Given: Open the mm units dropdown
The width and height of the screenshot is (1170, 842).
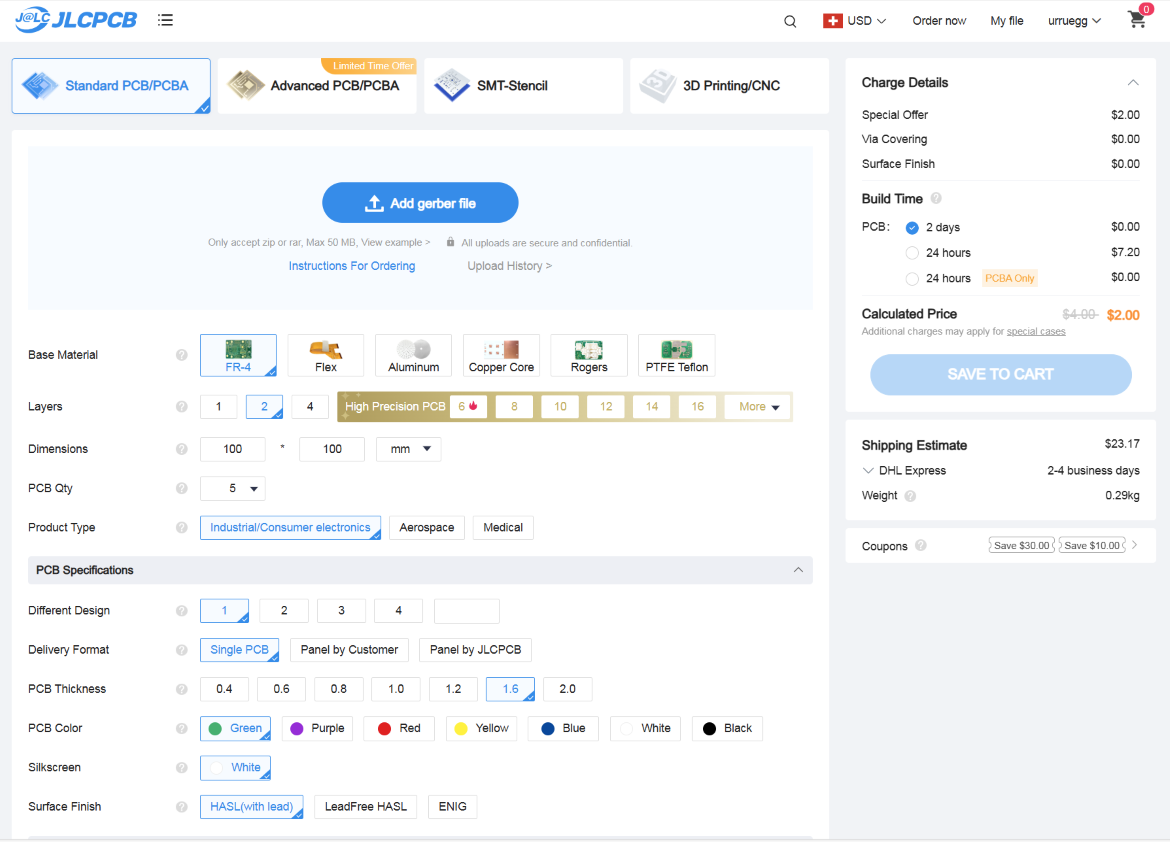Looking at the screenshot, I should 408,450.
